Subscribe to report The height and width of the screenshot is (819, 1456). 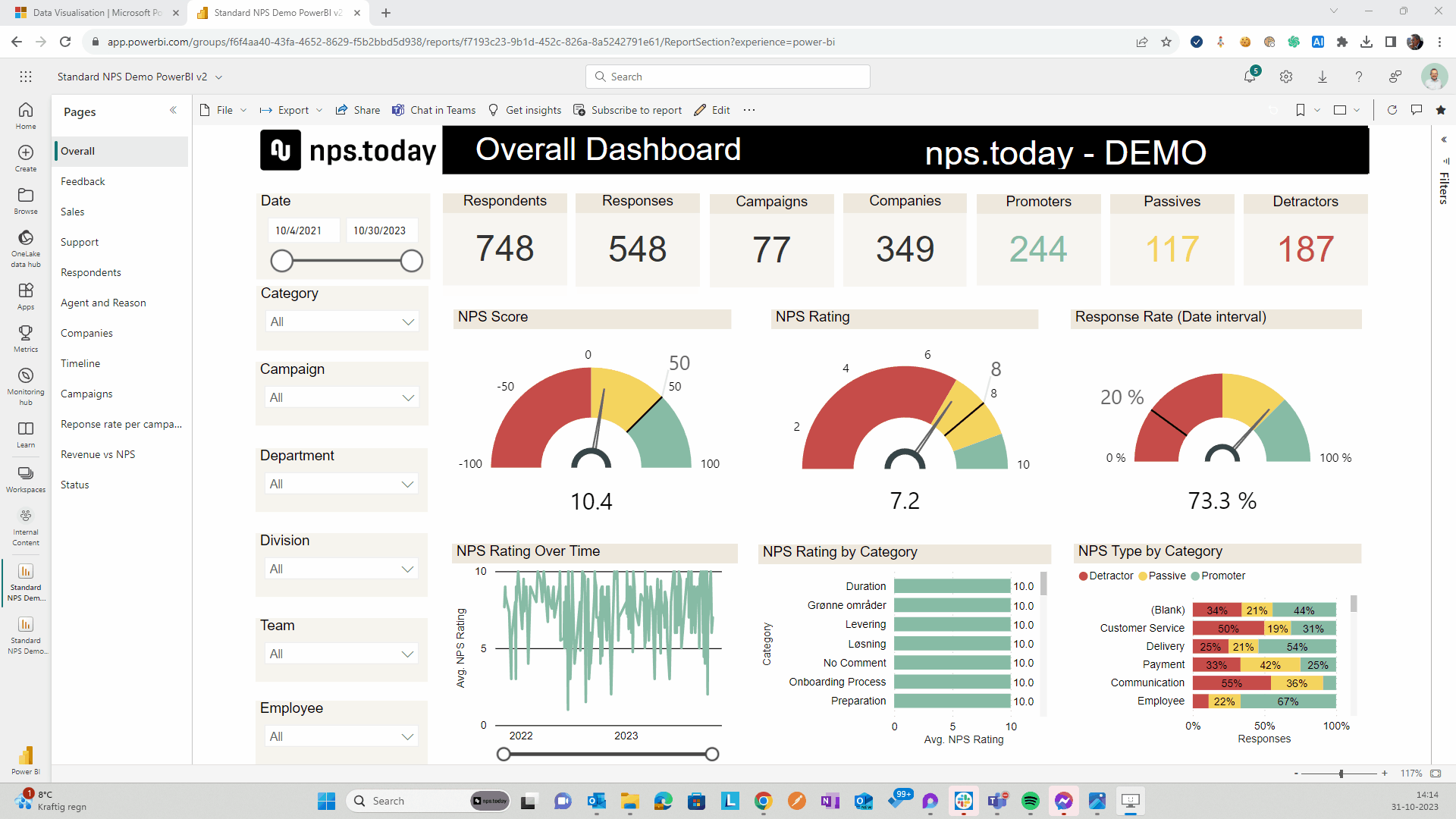(x=628, y=110)
